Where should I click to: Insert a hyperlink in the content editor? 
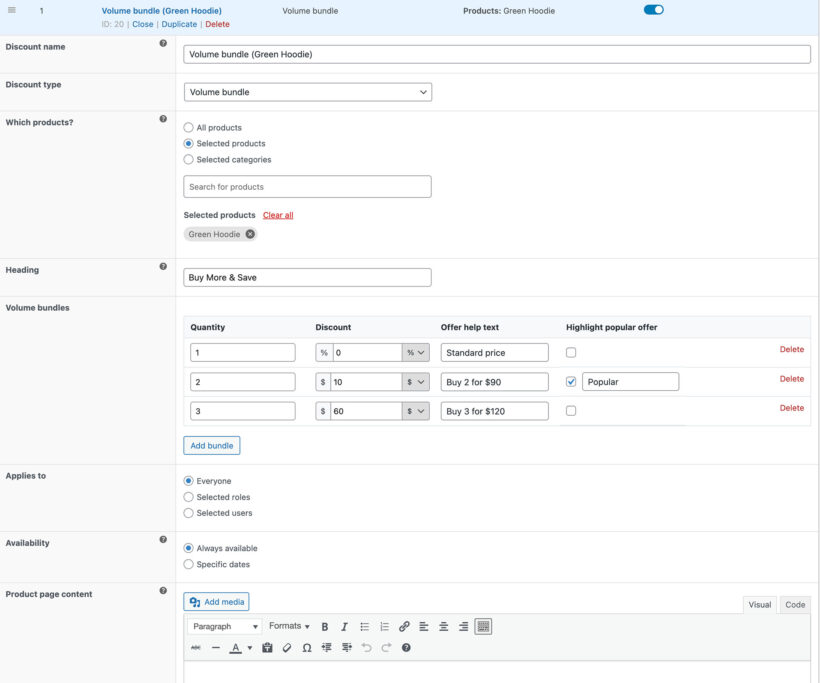pyautogui.click(x=404, y=626)
